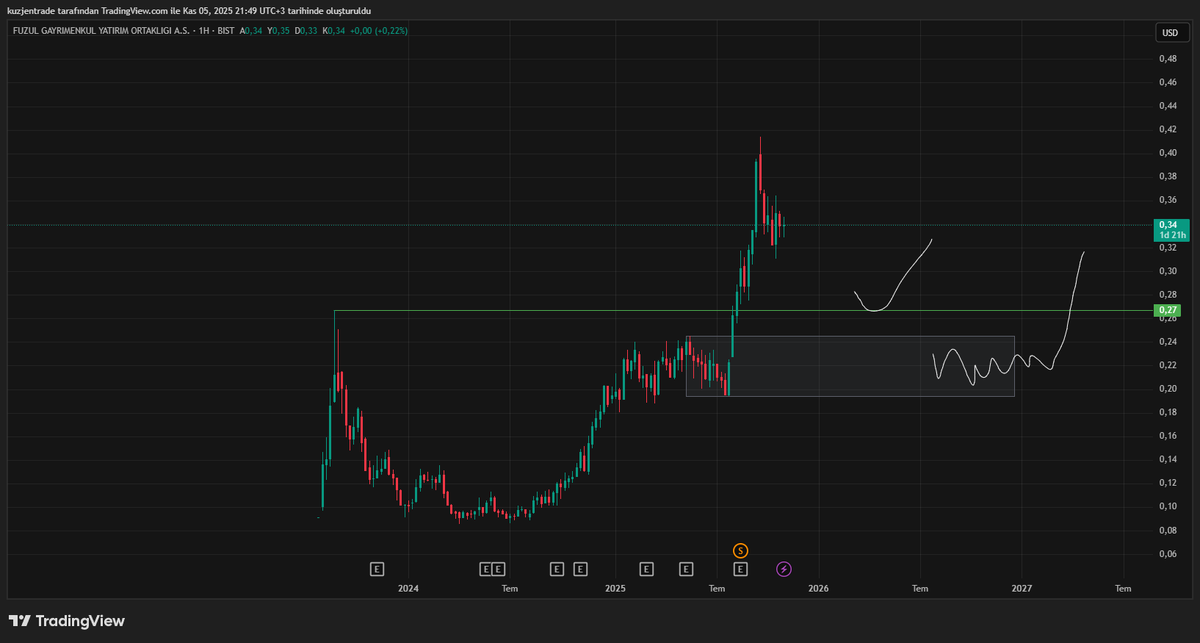
Task: Click the high value Y0,35 in legend
Action: point(279,31)
